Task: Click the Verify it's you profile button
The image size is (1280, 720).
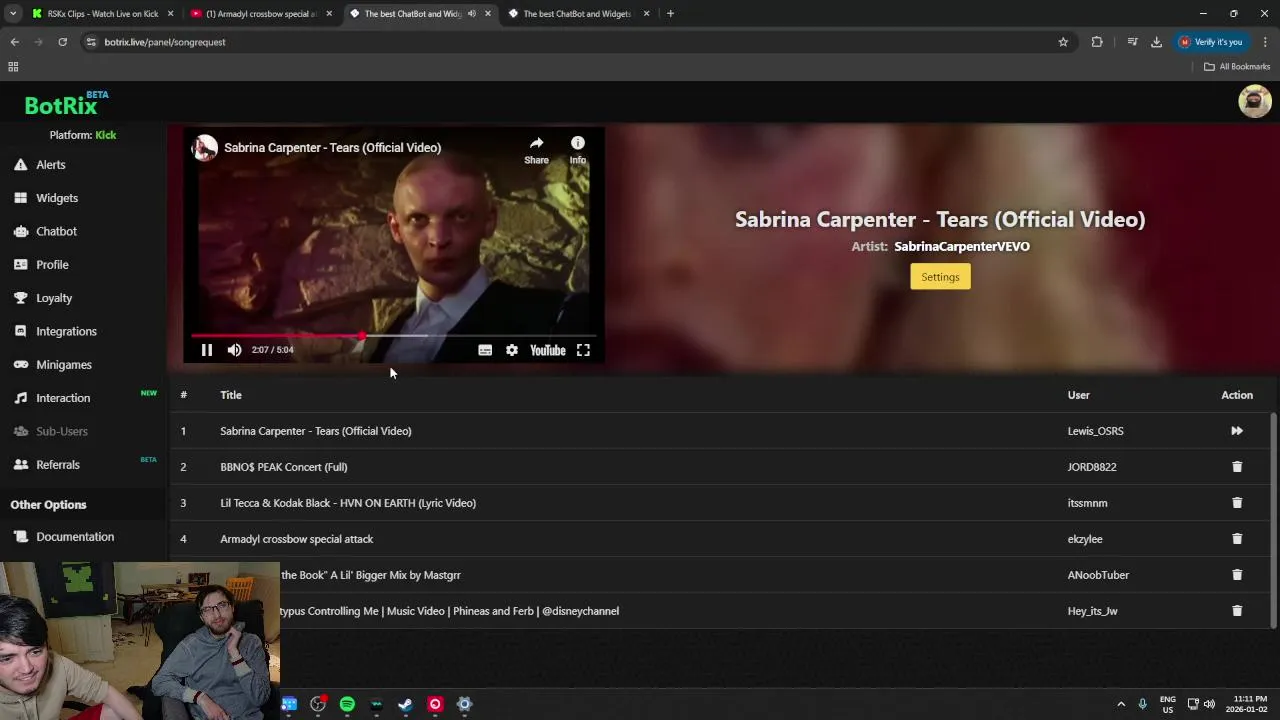Action: click(1211, 42)
